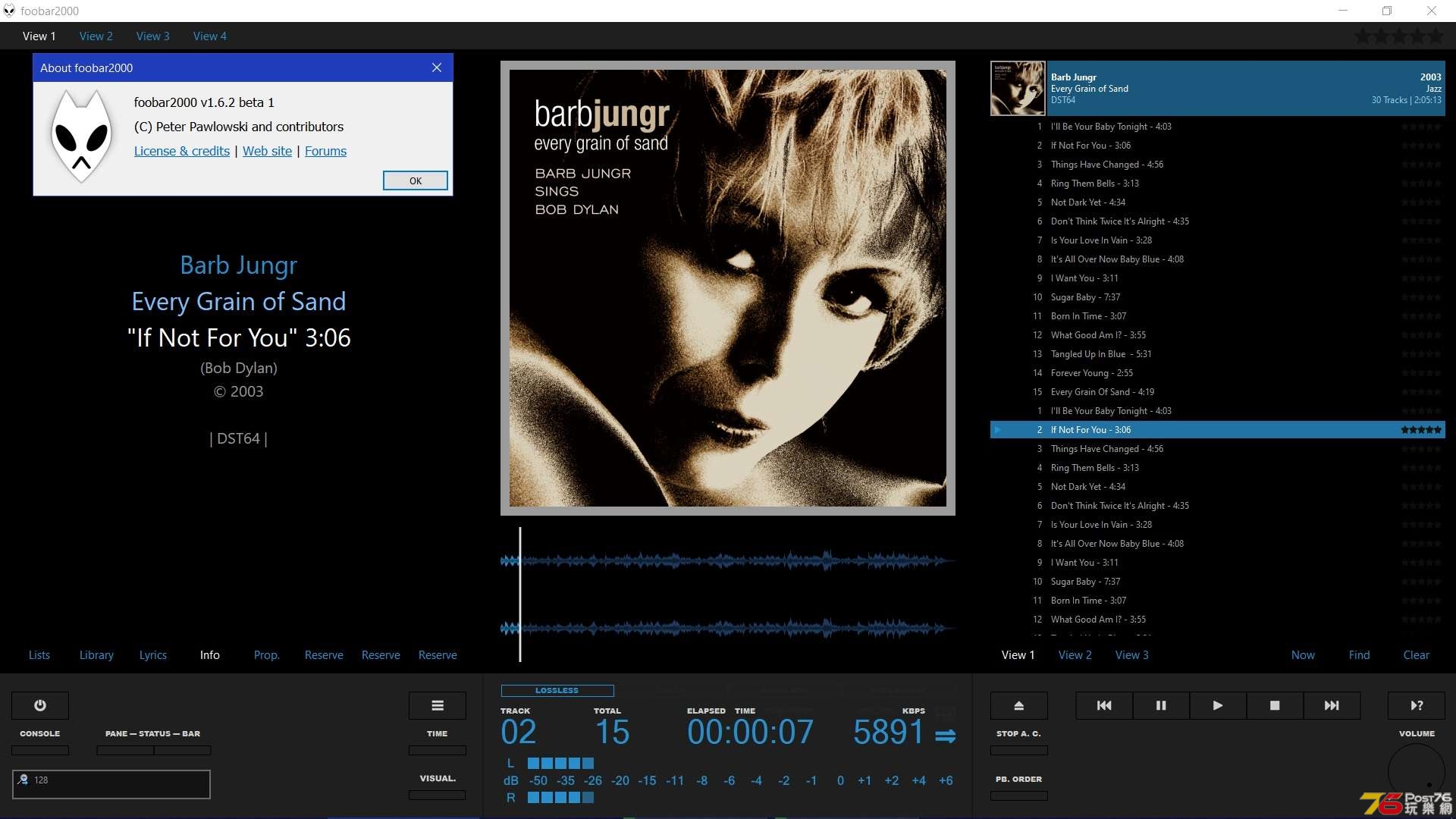Open the Lyrics panel tab
The height and width of the screenshot is (819, 1456).
(x=153, y=654)
